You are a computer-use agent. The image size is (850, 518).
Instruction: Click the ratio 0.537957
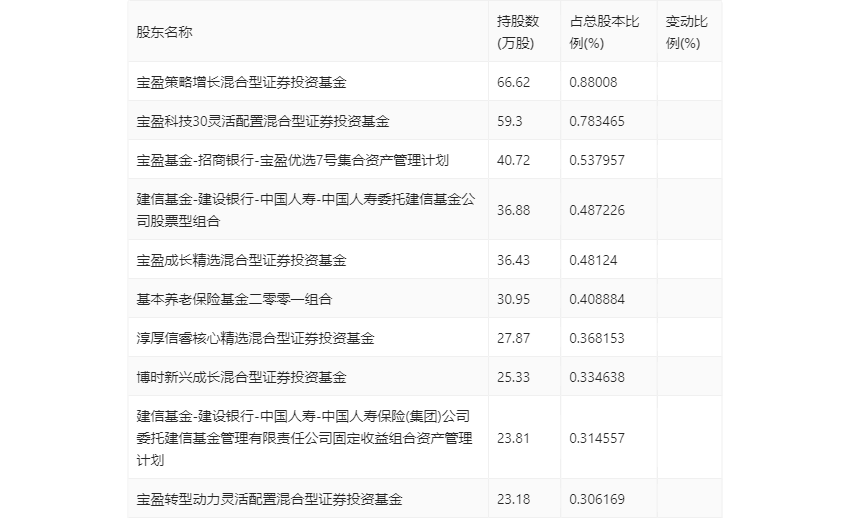(597, 160)
